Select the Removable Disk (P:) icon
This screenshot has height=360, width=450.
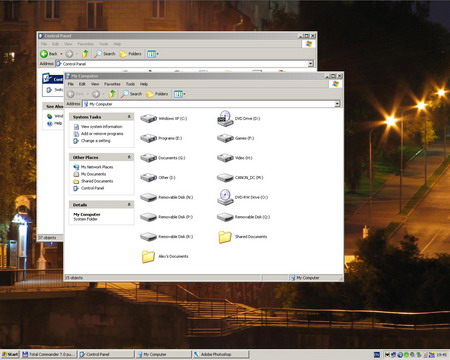point(148,217)
